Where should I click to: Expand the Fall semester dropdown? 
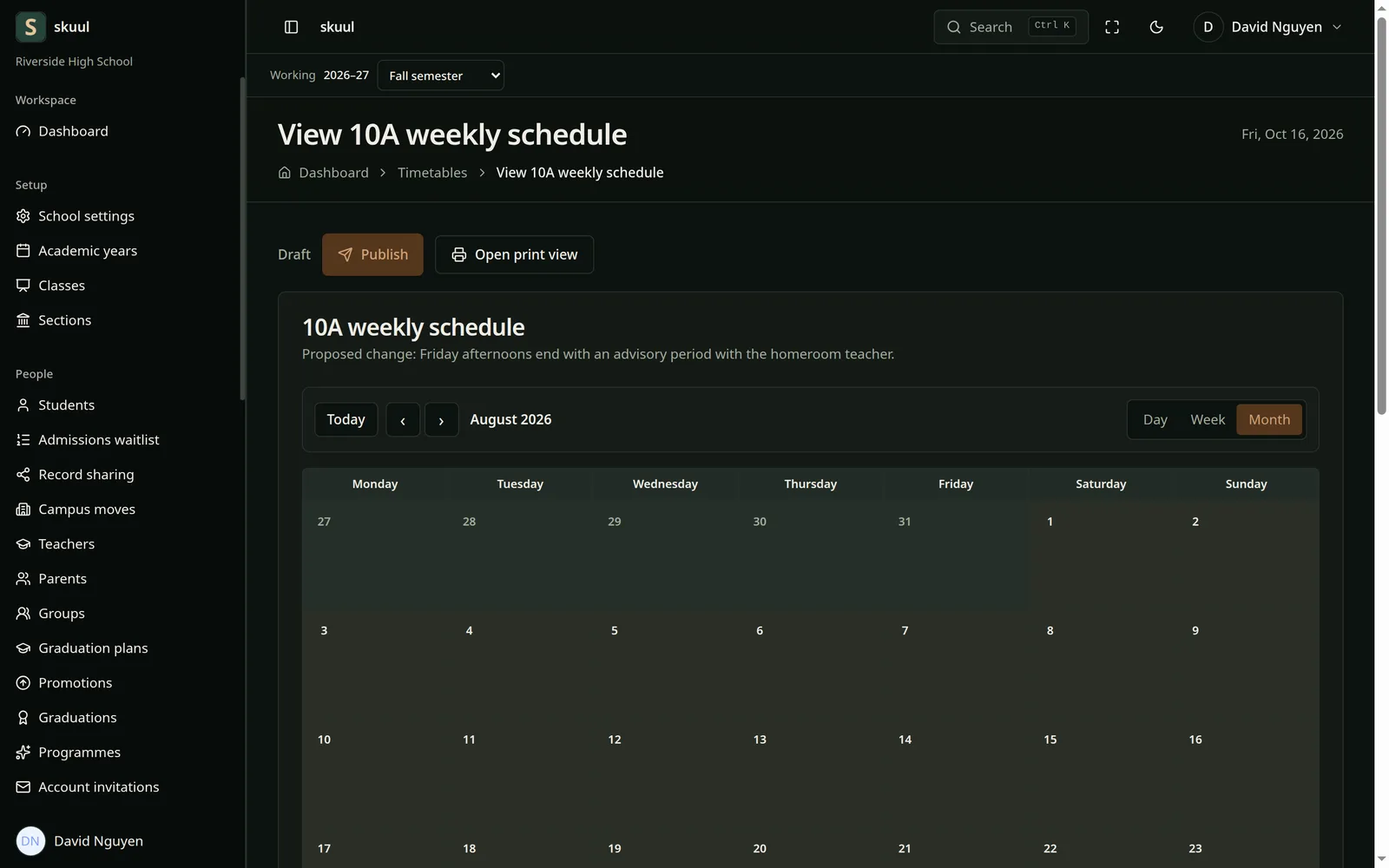[x=441, y=76]
